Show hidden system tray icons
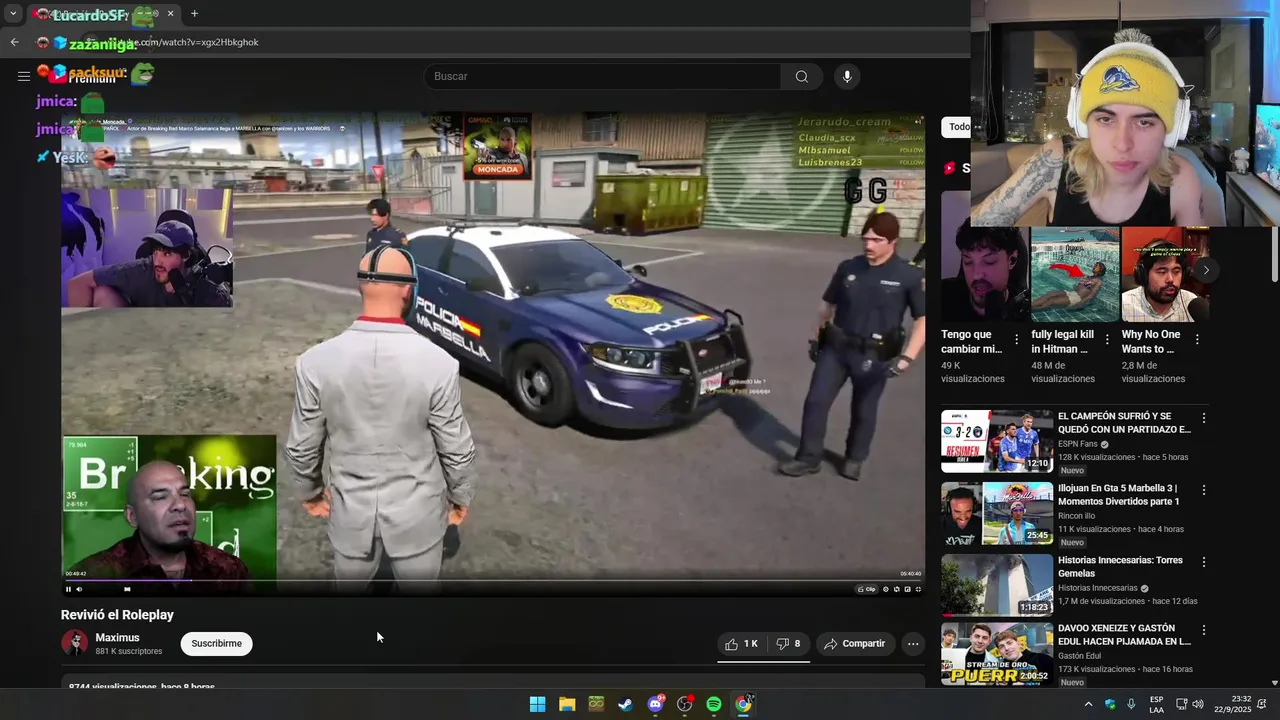The height and width of the screenshot is (720, 1280). [x=1088, y=704]
